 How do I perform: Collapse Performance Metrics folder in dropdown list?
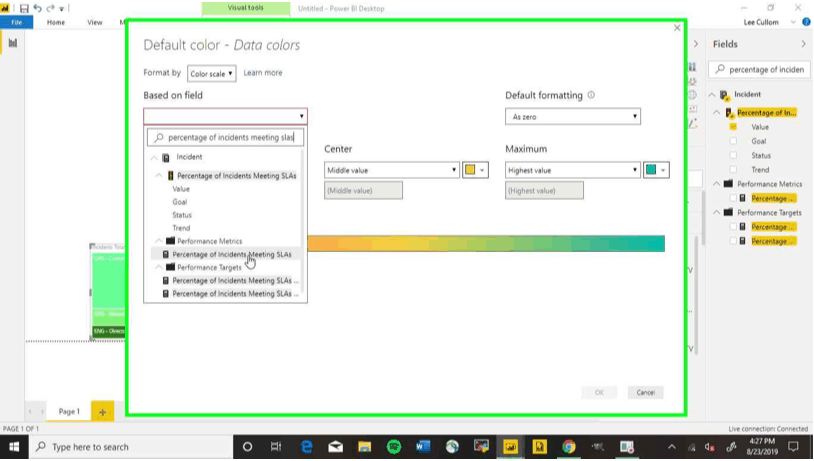point(159,241)
